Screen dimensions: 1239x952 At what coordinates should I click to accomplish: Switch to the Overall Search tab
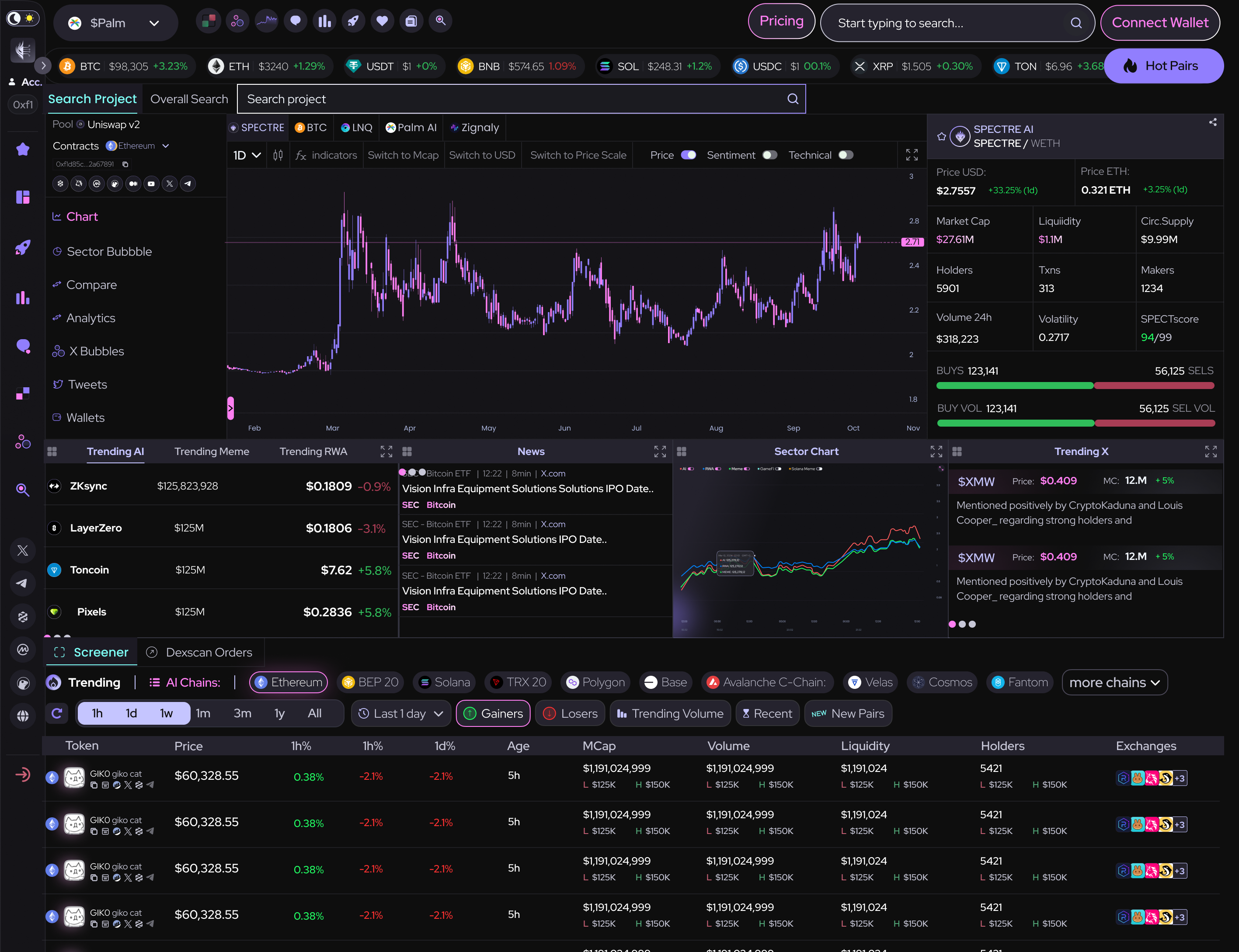coord(189,99)
